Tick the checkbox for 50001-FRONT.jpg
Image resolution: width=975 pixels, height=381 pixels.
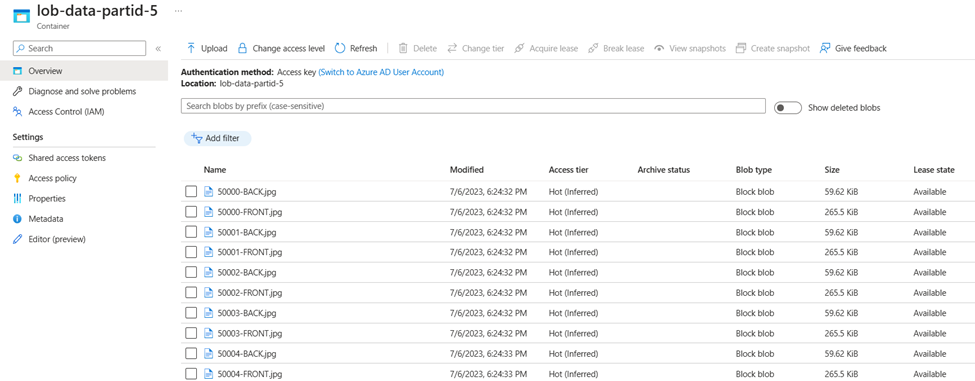pyautogui.click(x=191, y=252)
